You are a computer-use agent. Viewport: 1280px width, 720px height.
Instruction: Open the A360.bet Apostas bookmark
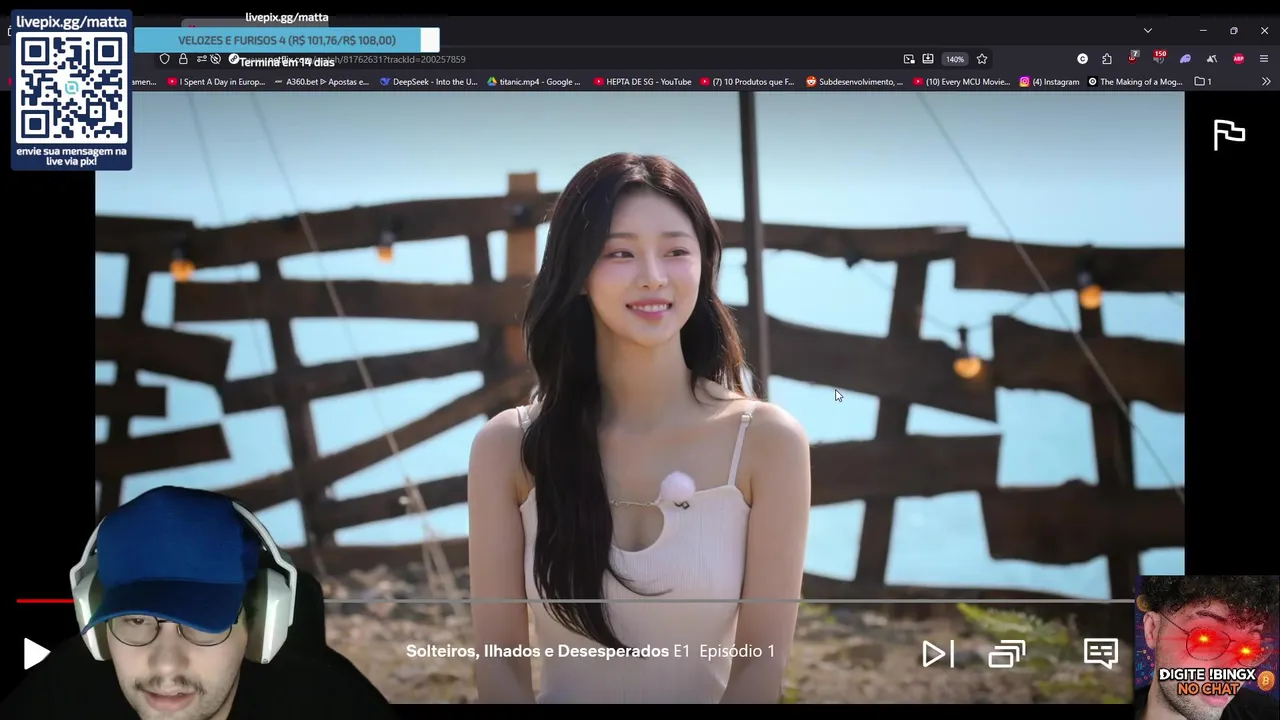[322, 82]
